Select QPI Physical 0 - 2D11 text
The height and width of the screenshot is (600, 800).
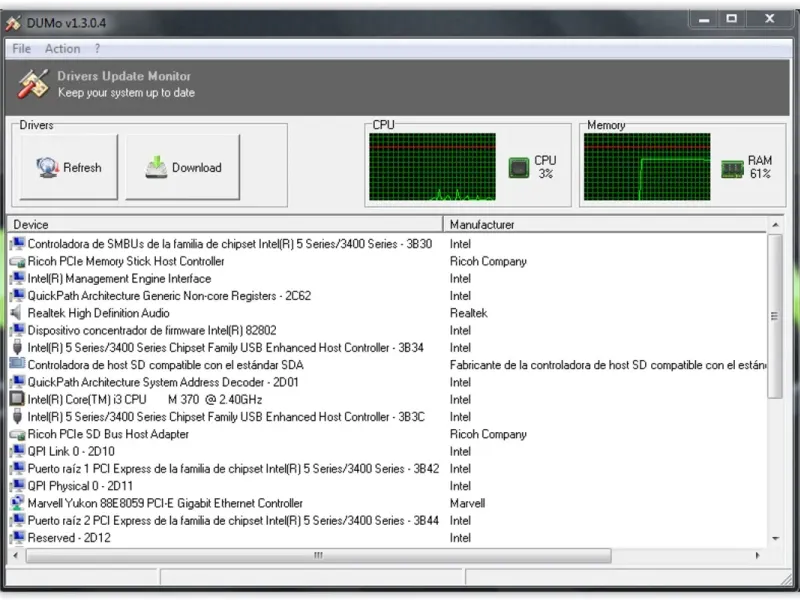click(80, 486)
